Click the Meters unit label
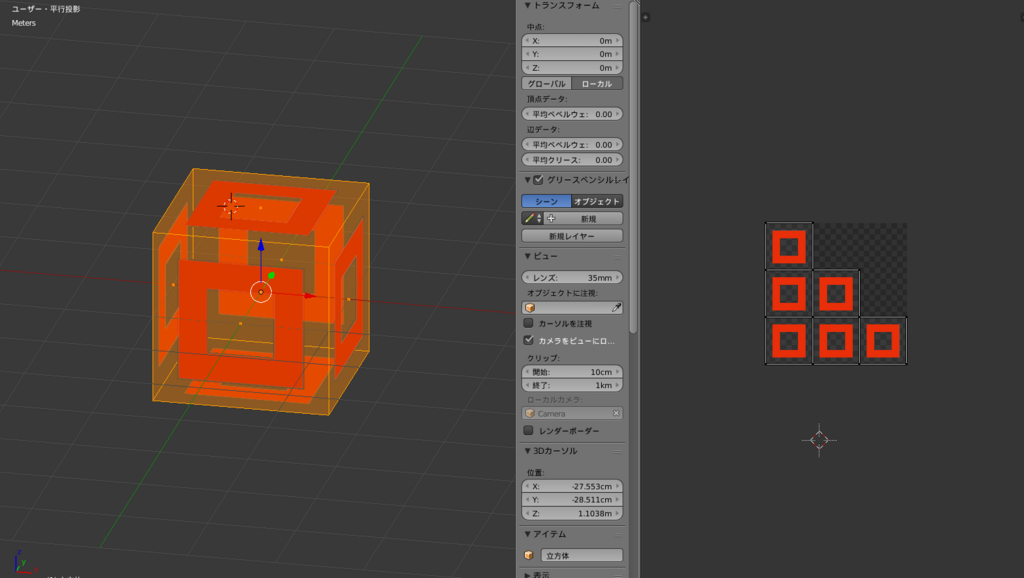 click(24, 23)
